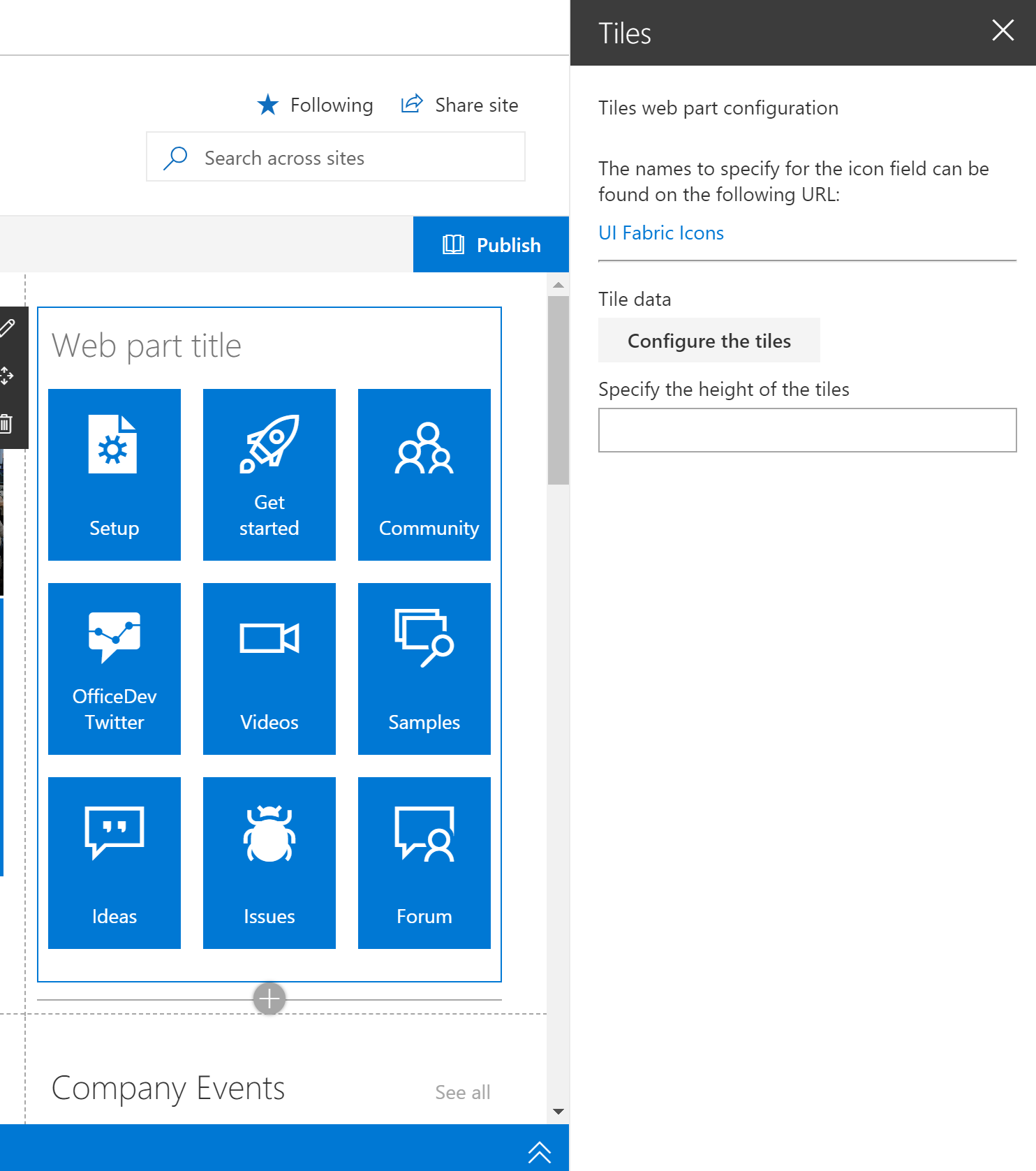Open the Samples tile
Screen dimensions: 1036x1171
coord(424,669)
